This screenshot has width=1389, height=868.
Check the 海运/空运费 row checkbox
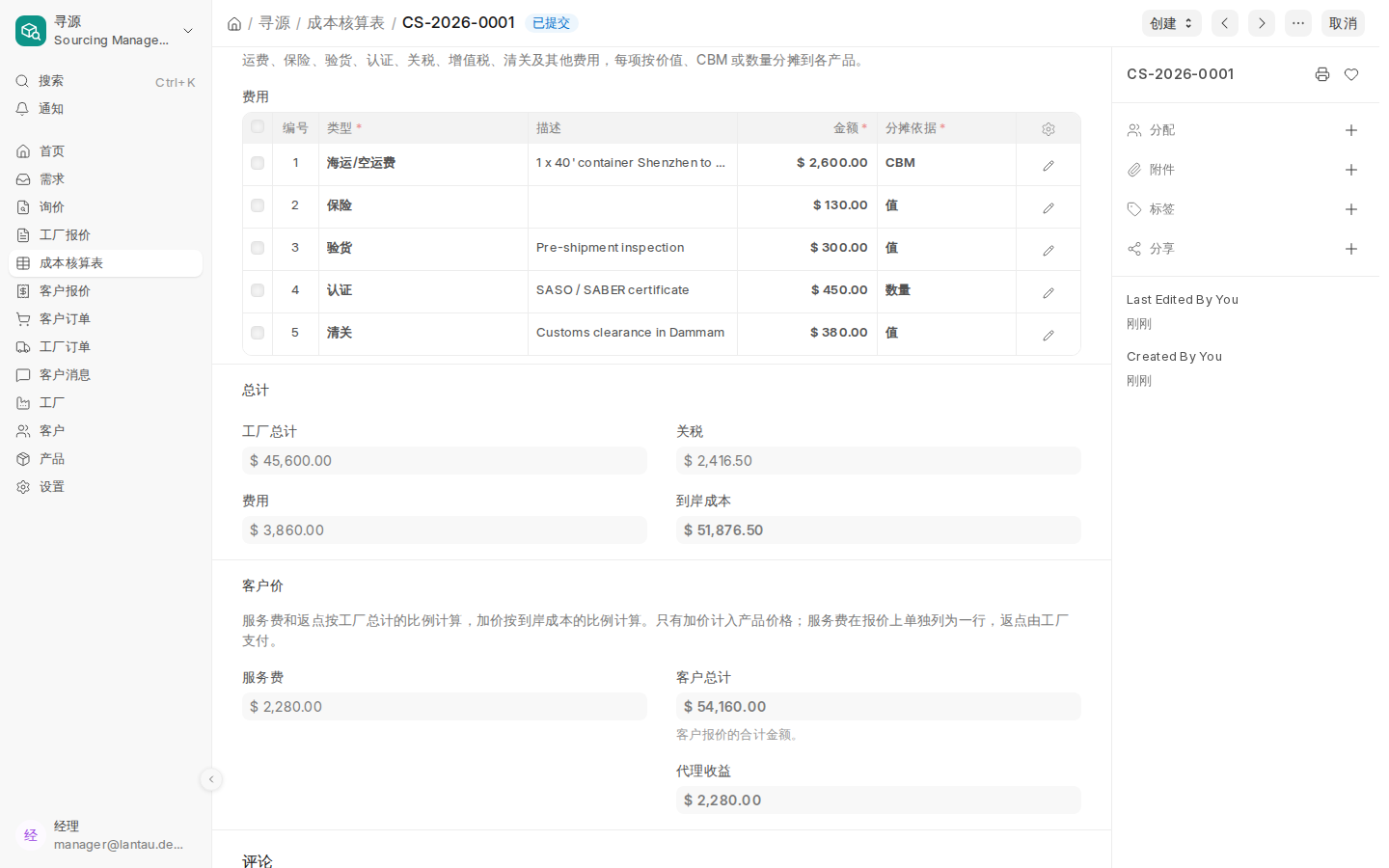(258, 163)
